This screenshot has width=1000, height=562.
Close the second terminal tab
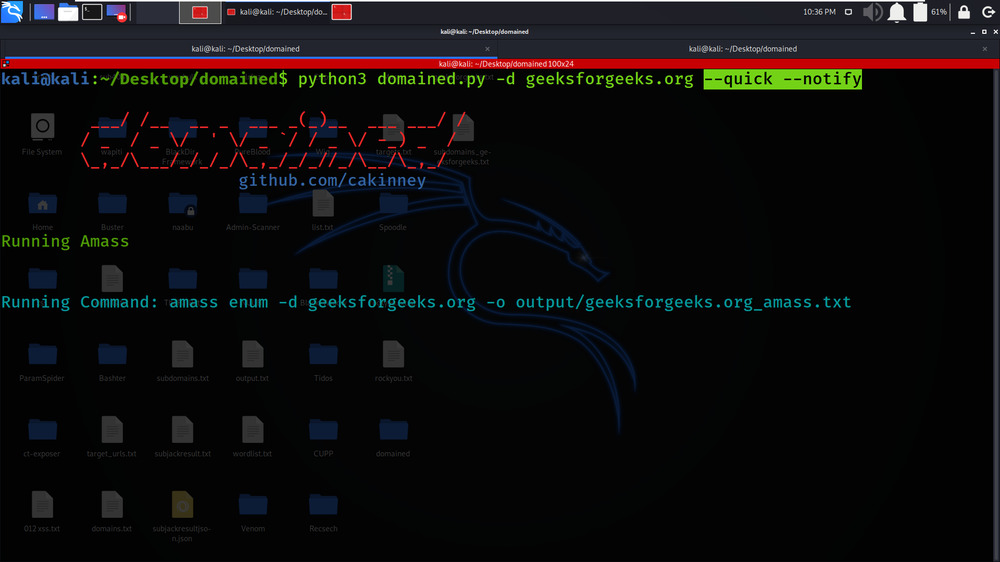985,49
